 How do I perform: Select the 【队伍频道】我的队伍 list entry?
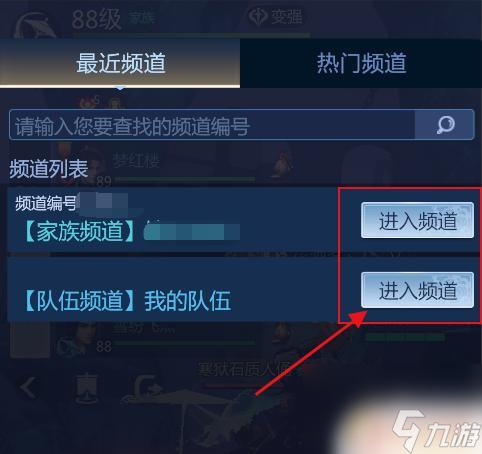click(x=173, y=289)
